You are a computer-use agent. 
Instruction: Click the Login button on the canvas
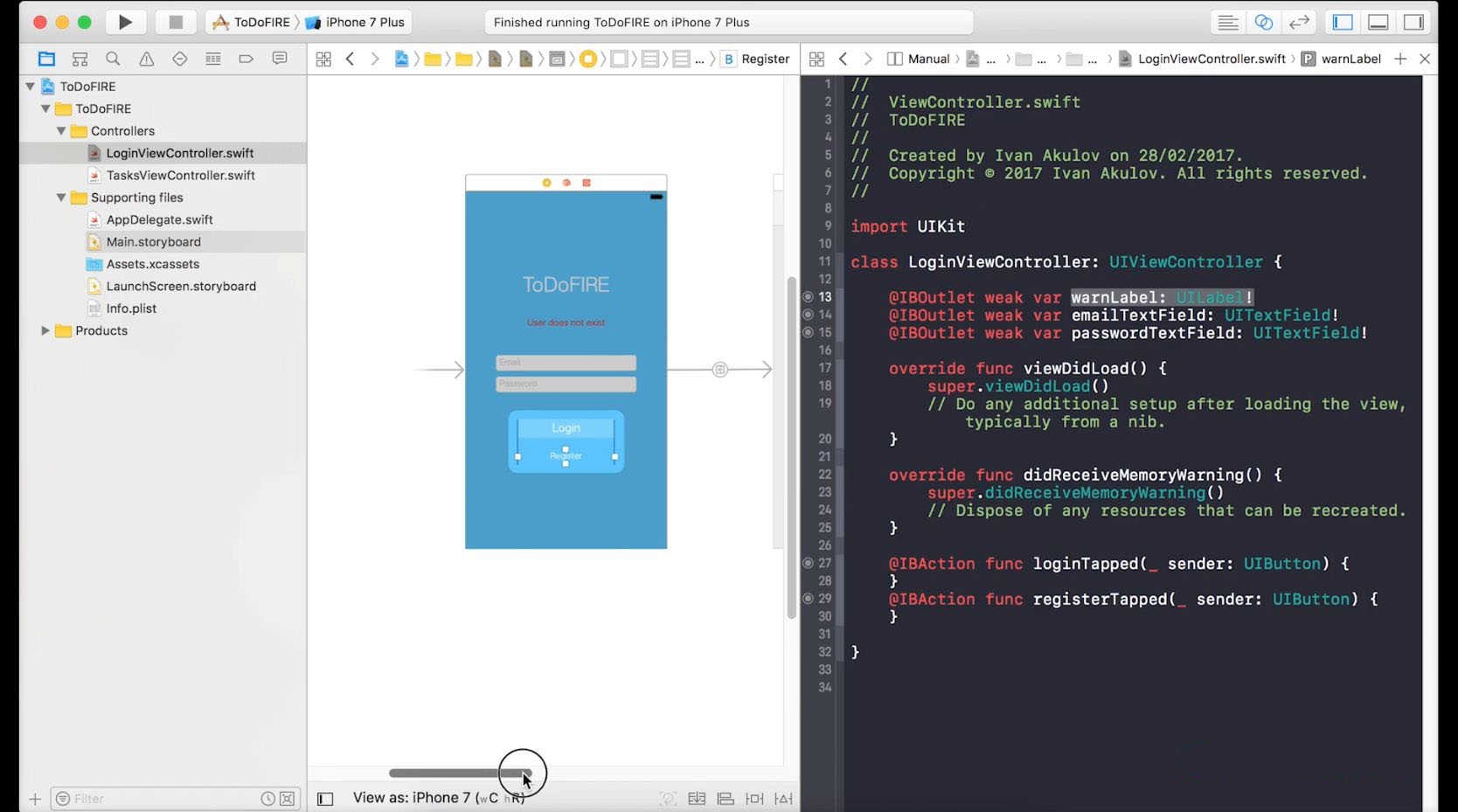coord(566,427)
